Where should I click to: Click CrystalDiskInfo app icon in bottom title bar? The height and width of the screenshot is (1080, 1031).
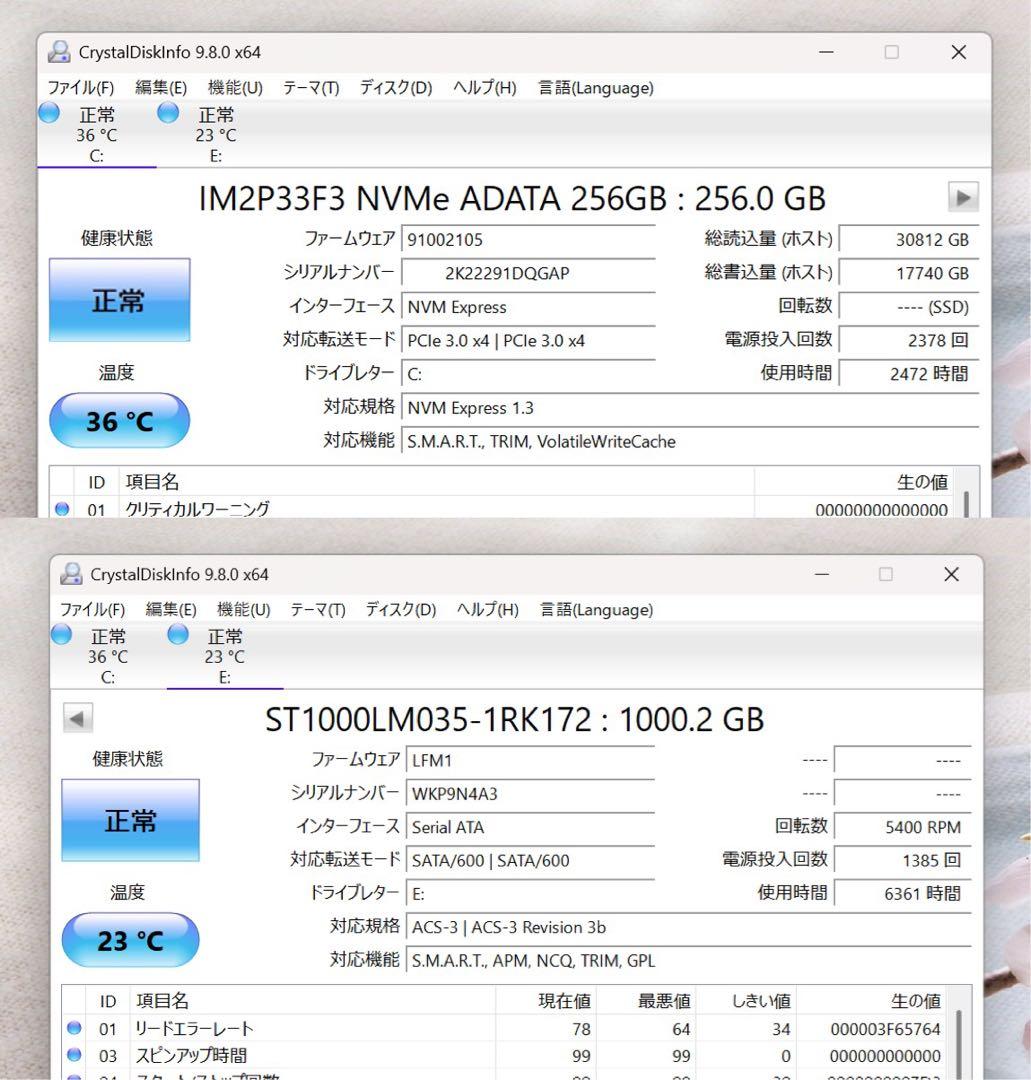[x=71, y=574]
